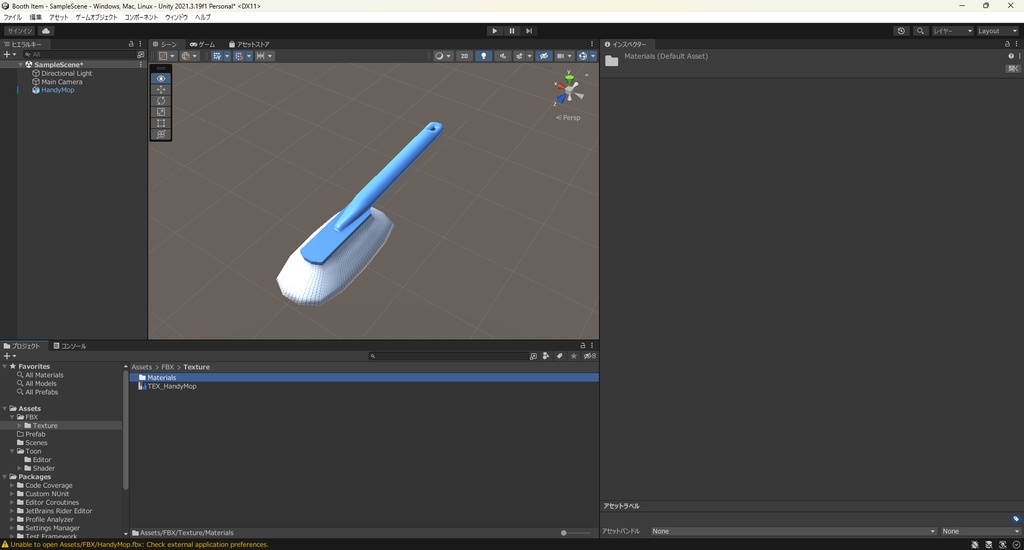Switch to コンソール tab

pyautogui.click(x=70, y=346)
